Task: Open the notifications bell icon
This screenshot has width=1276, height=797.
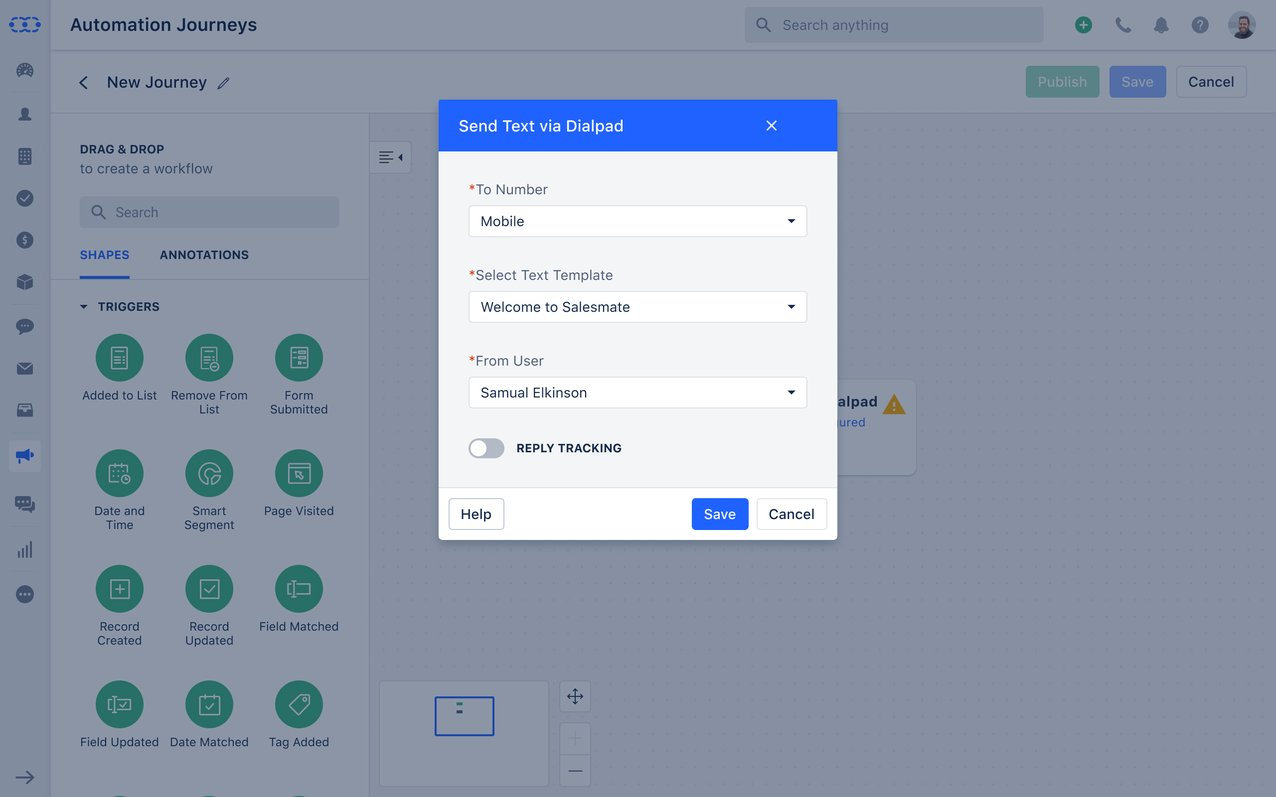Action: click(1161, 25)
